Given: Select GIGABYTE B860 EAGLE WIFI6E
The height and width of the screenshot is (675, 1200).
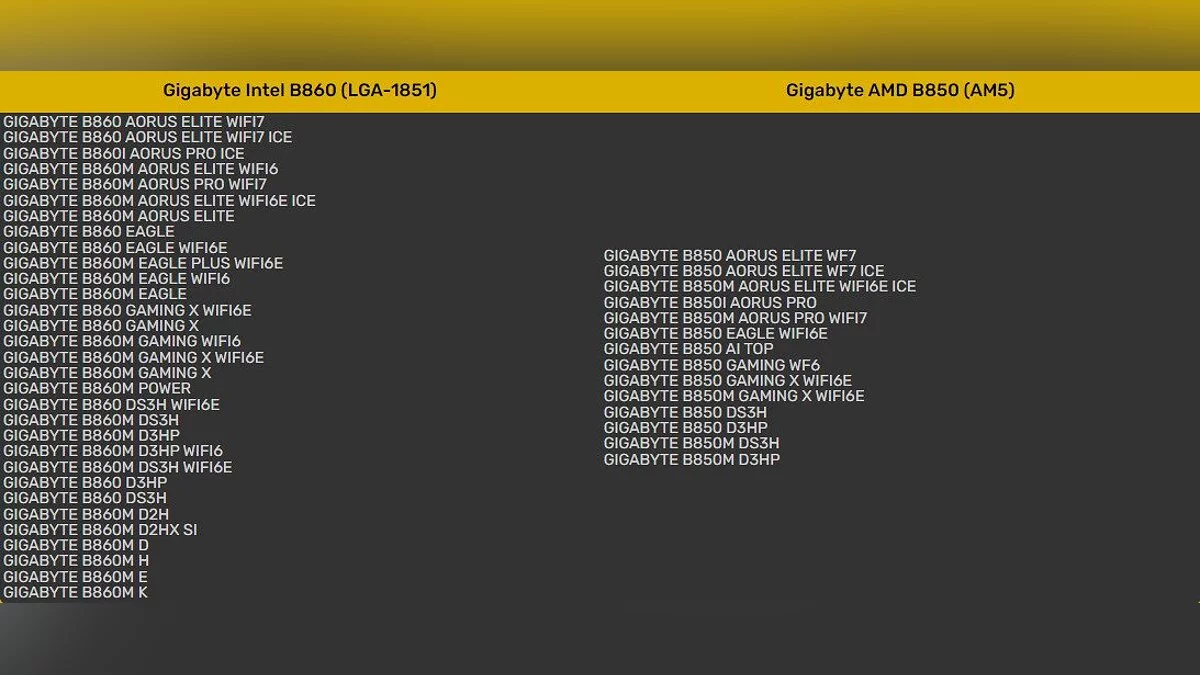Looking at the screenshot, I should coord(115,247).
